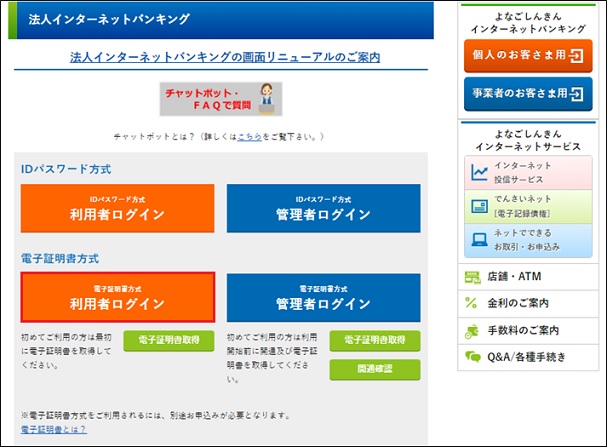Click the Internet Toushin service chart icon
This screenshot has width=607, height=447.
pyautogui.click(x=479, y=172)
